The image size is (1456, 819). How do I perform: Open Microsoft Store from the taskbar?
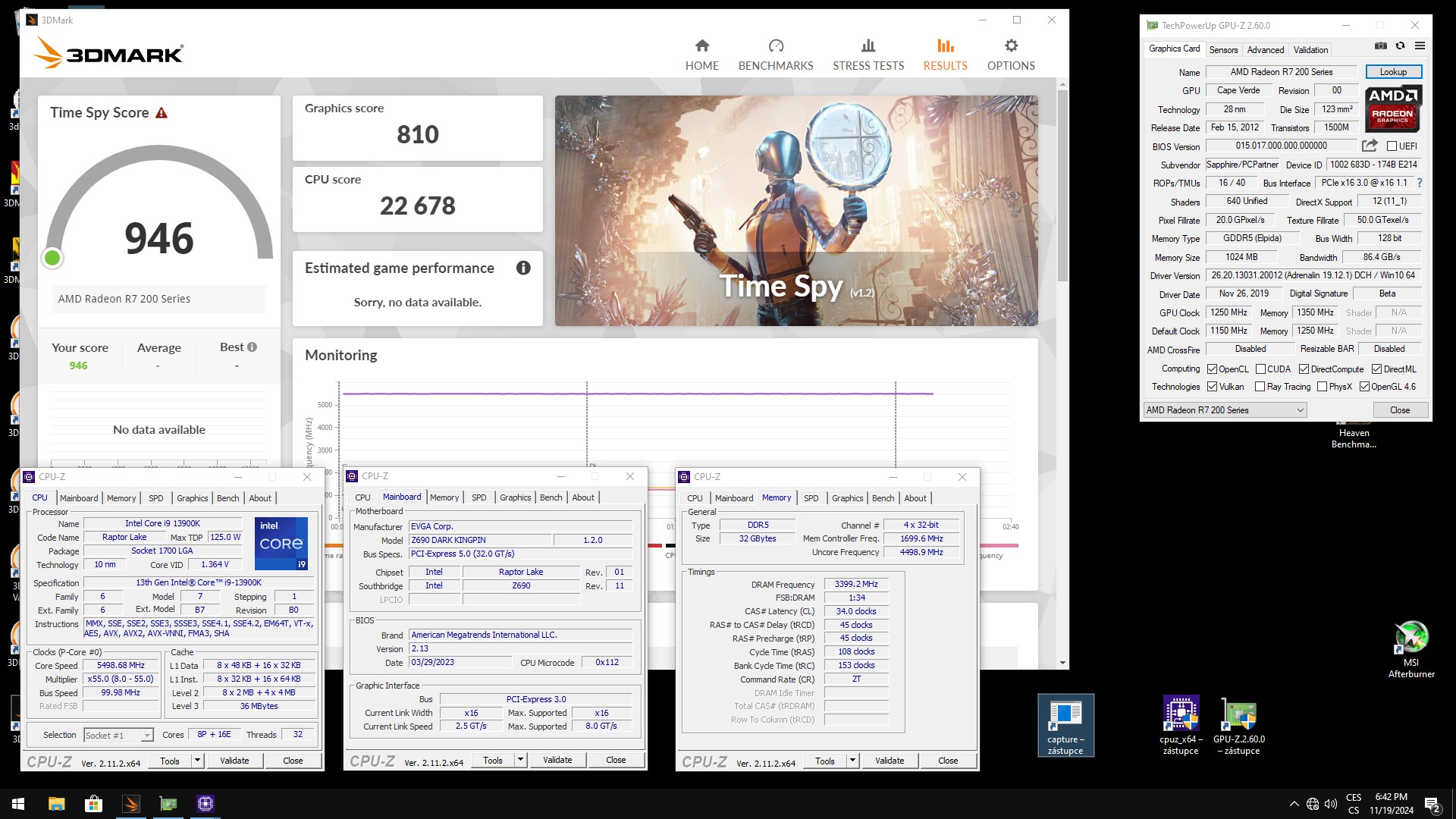click(93, 804)
